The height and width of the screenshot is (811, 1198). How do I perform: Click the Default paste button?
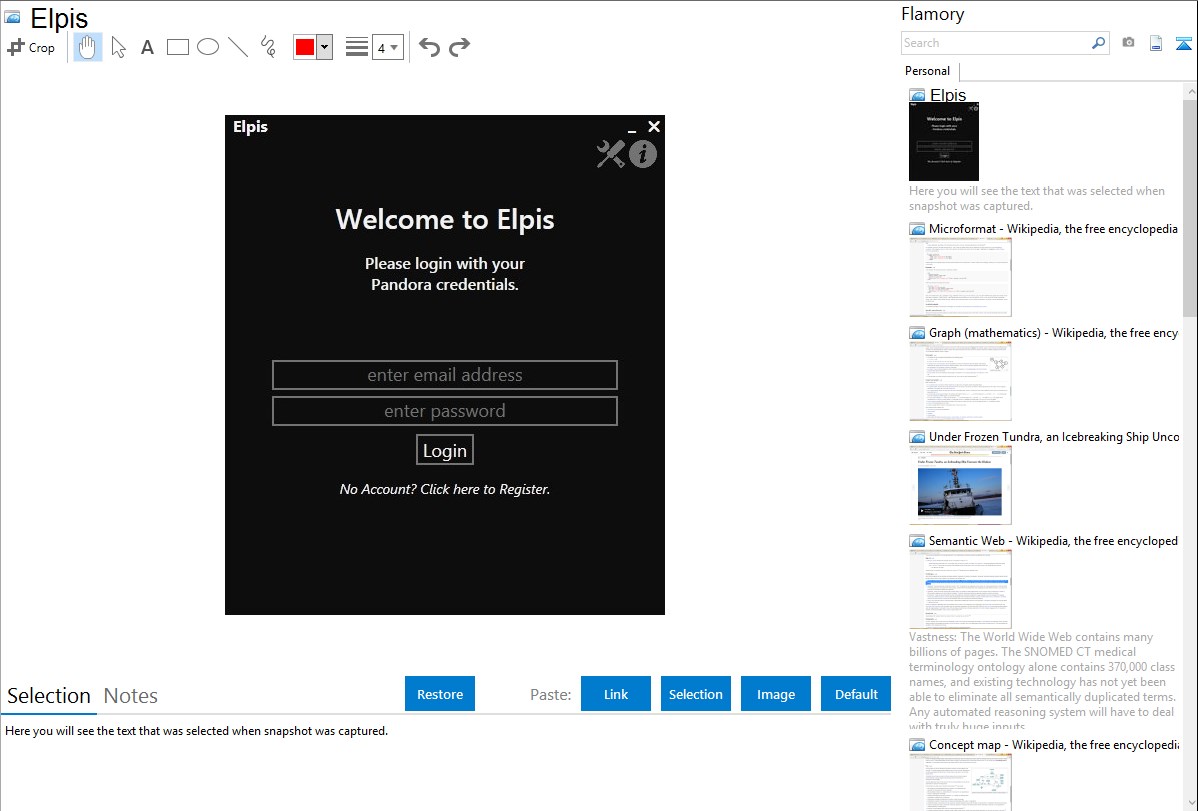856,694
